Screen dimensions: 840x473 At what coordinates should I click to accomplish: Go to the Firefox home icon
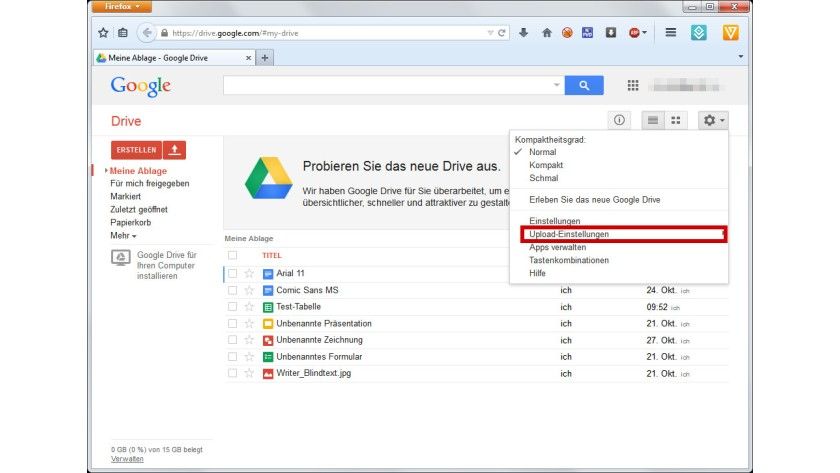[x=546, y=33]
